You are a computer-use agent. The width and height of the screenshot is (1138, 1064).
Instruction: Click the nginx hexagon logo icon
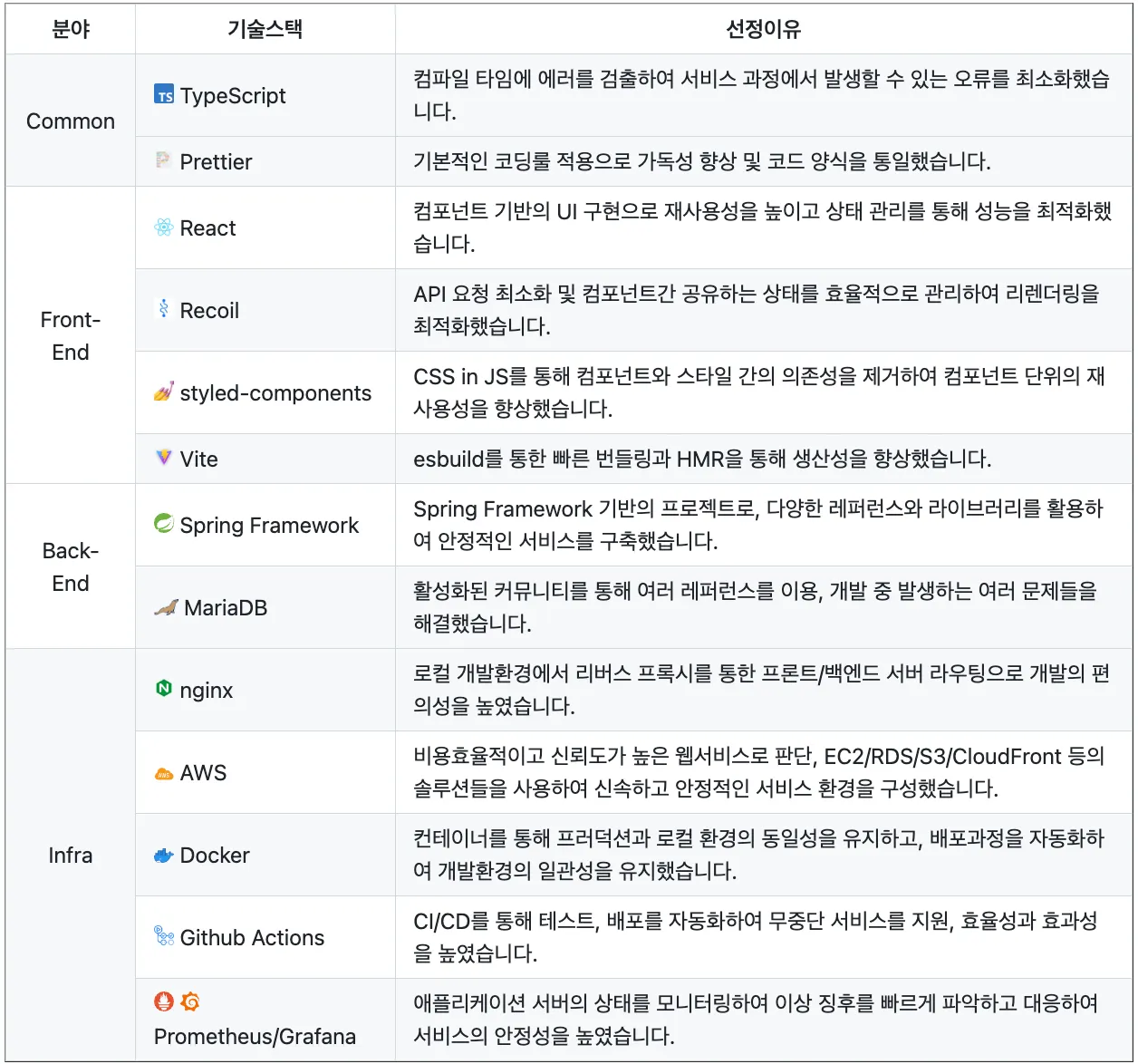pos(164,688)
